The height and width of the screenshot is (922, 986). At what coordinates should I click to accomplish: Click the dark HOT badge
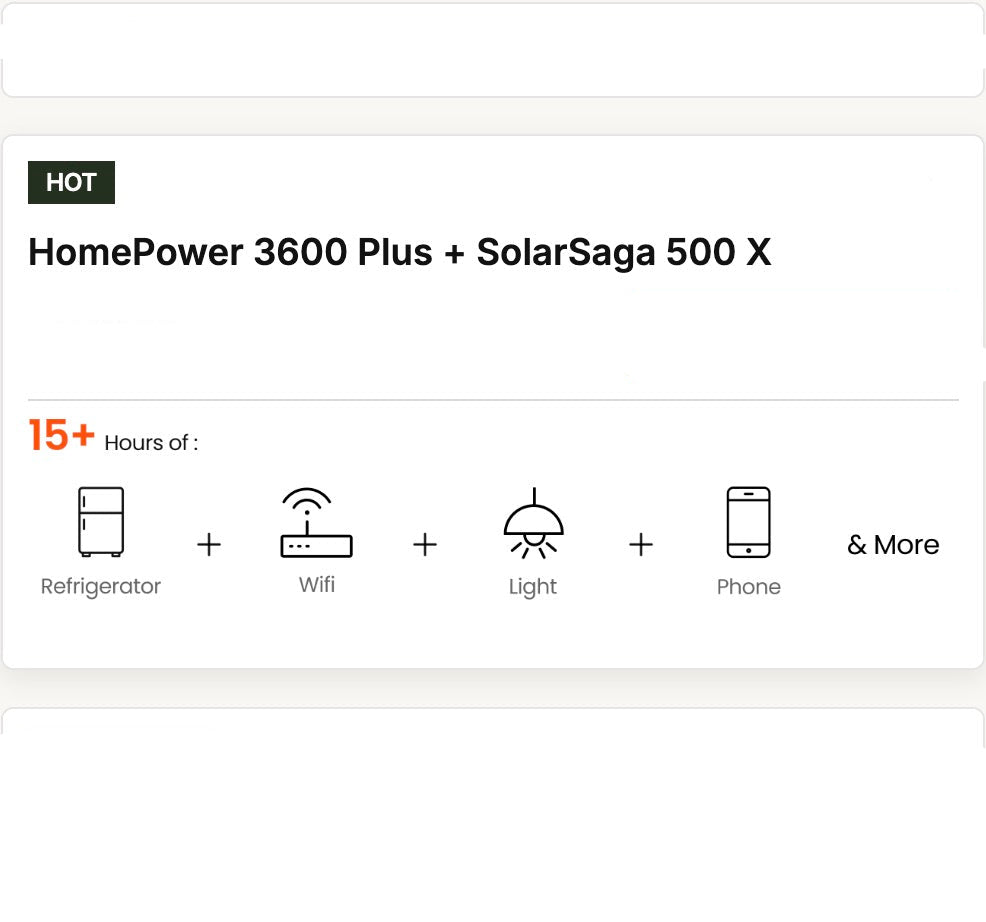pyautogui.click(x=71, y=182)
